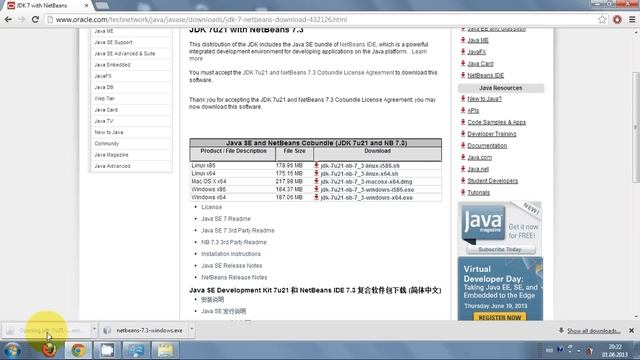Click Subscribe Today on Java Magazine banner
Image resolution: width=640 pixels, height=360 pixels.
(500, 249)
